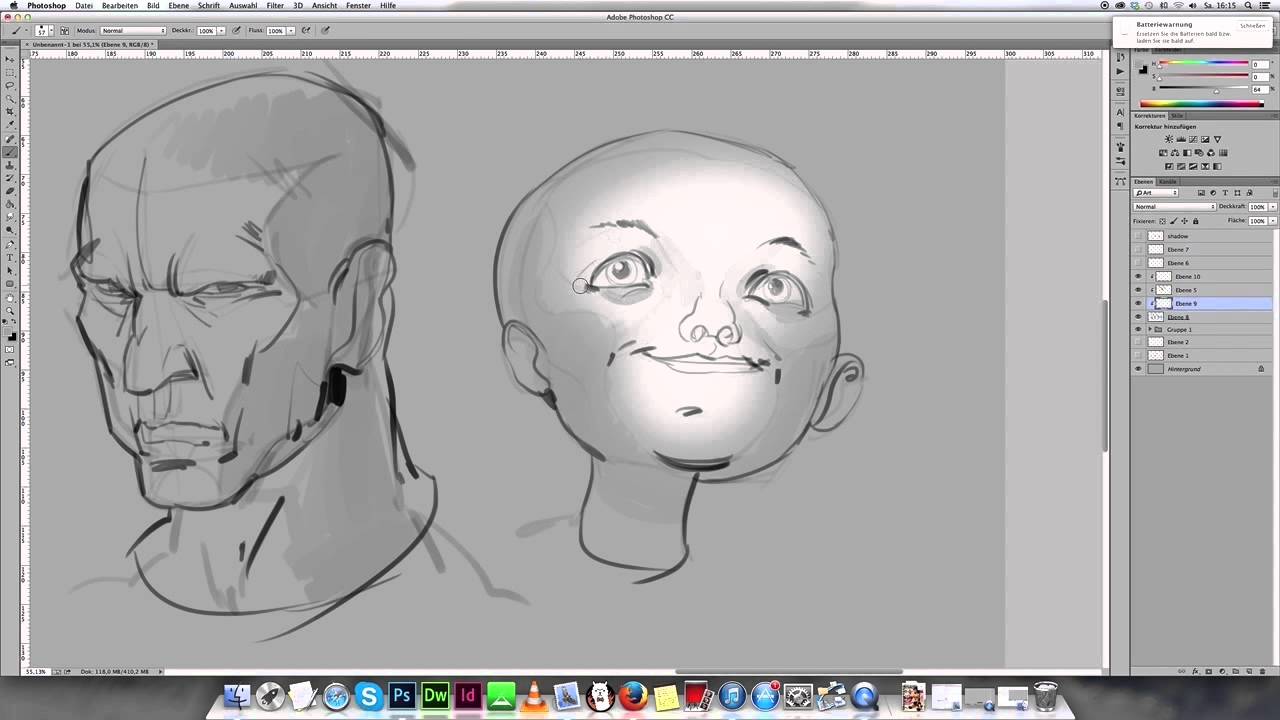The height and width of the screenshot is (720, 1280).
Task: Select the Pen tool
Action: [x=10, y=244]
